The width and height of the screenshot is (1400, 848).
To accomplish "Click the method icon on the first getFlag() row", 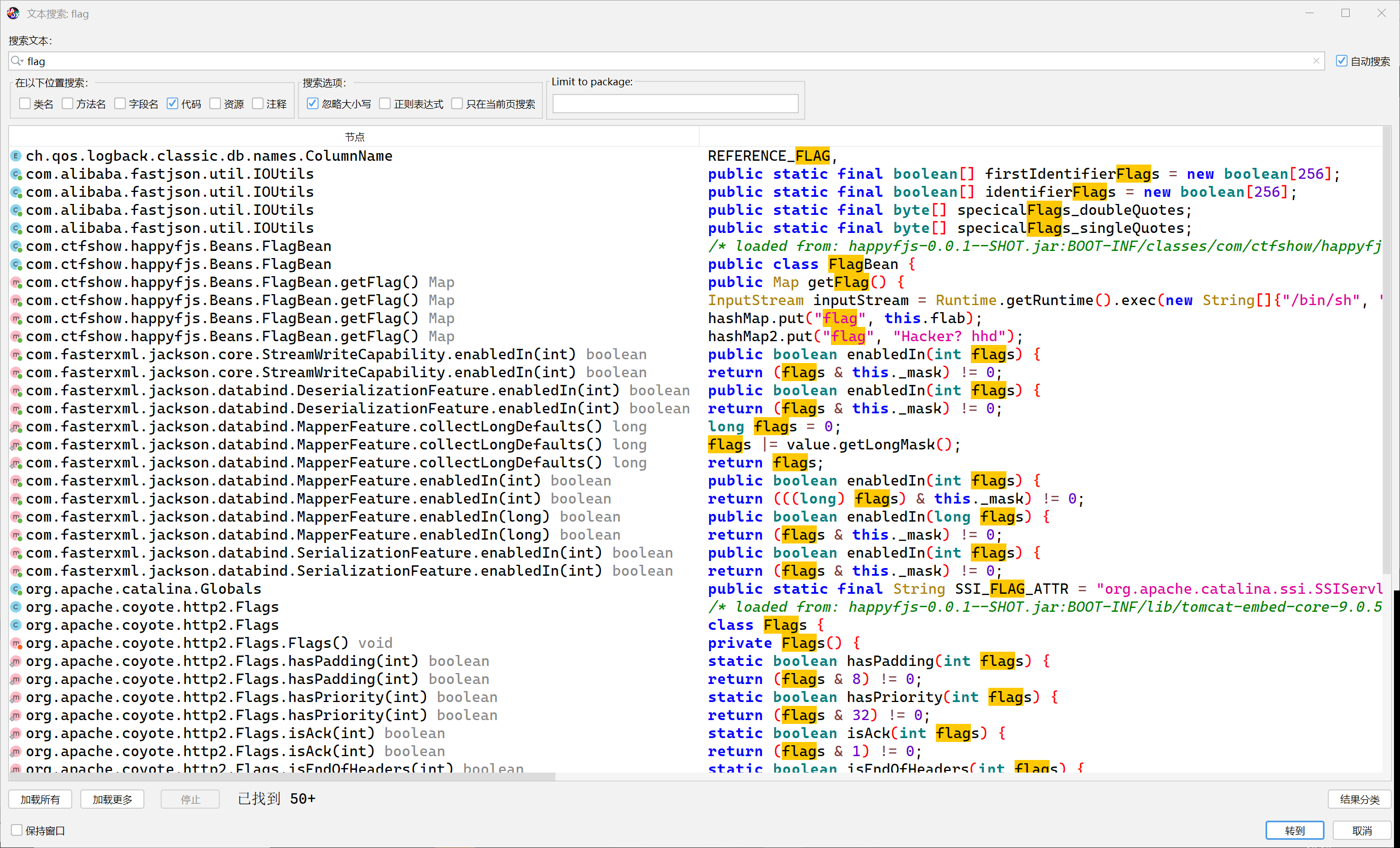I will click(16, 283).
